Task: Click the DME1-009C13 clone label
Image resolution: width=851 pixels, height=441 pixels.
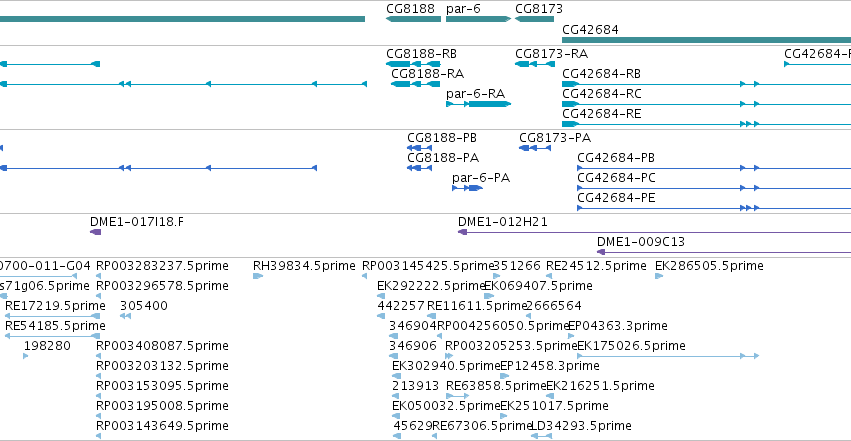Action: (x=640, y=242)
